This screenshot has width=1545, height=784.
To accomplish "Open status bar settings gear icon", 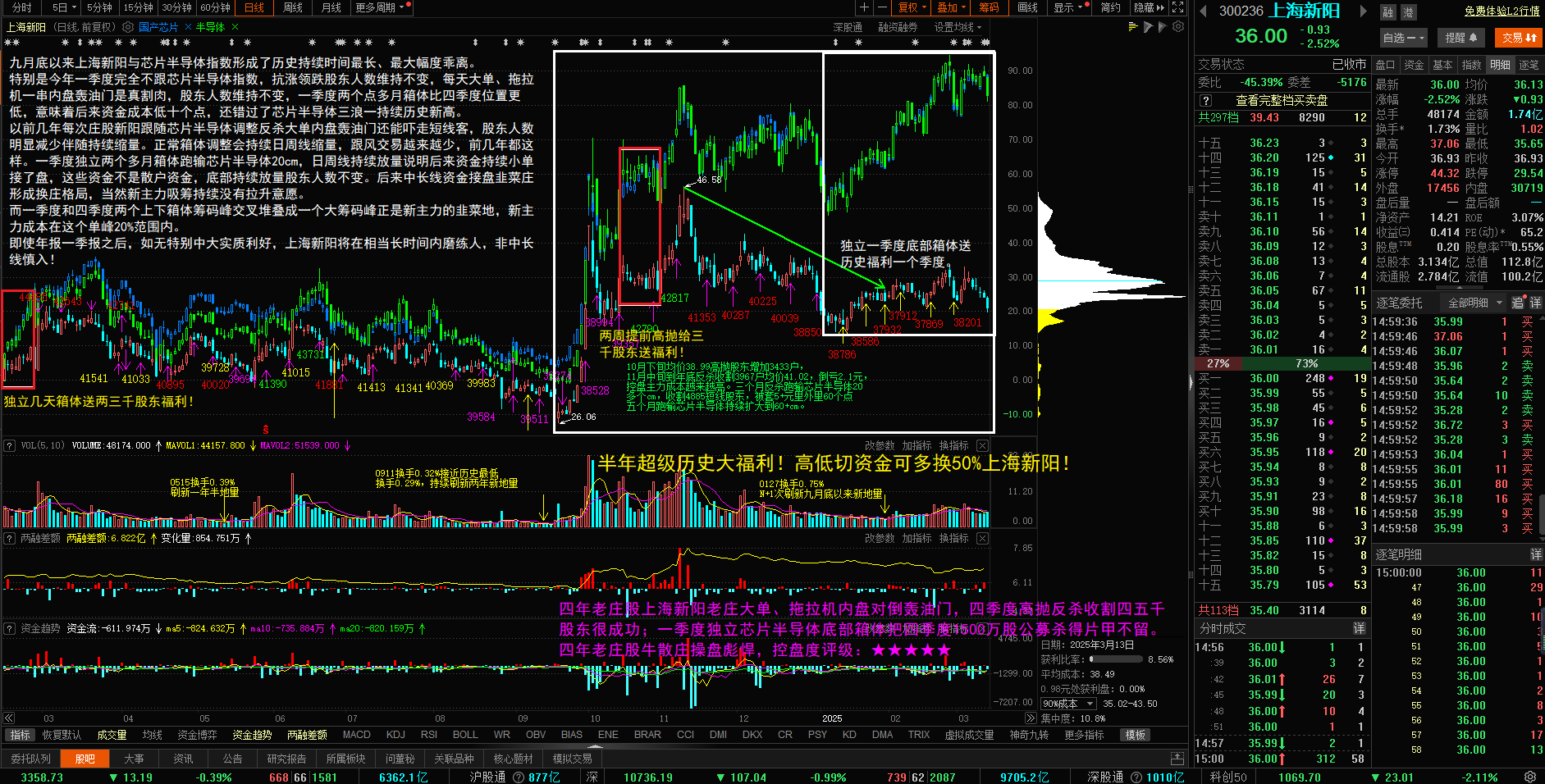I will pyautogui.click(x=1530, y=777).
